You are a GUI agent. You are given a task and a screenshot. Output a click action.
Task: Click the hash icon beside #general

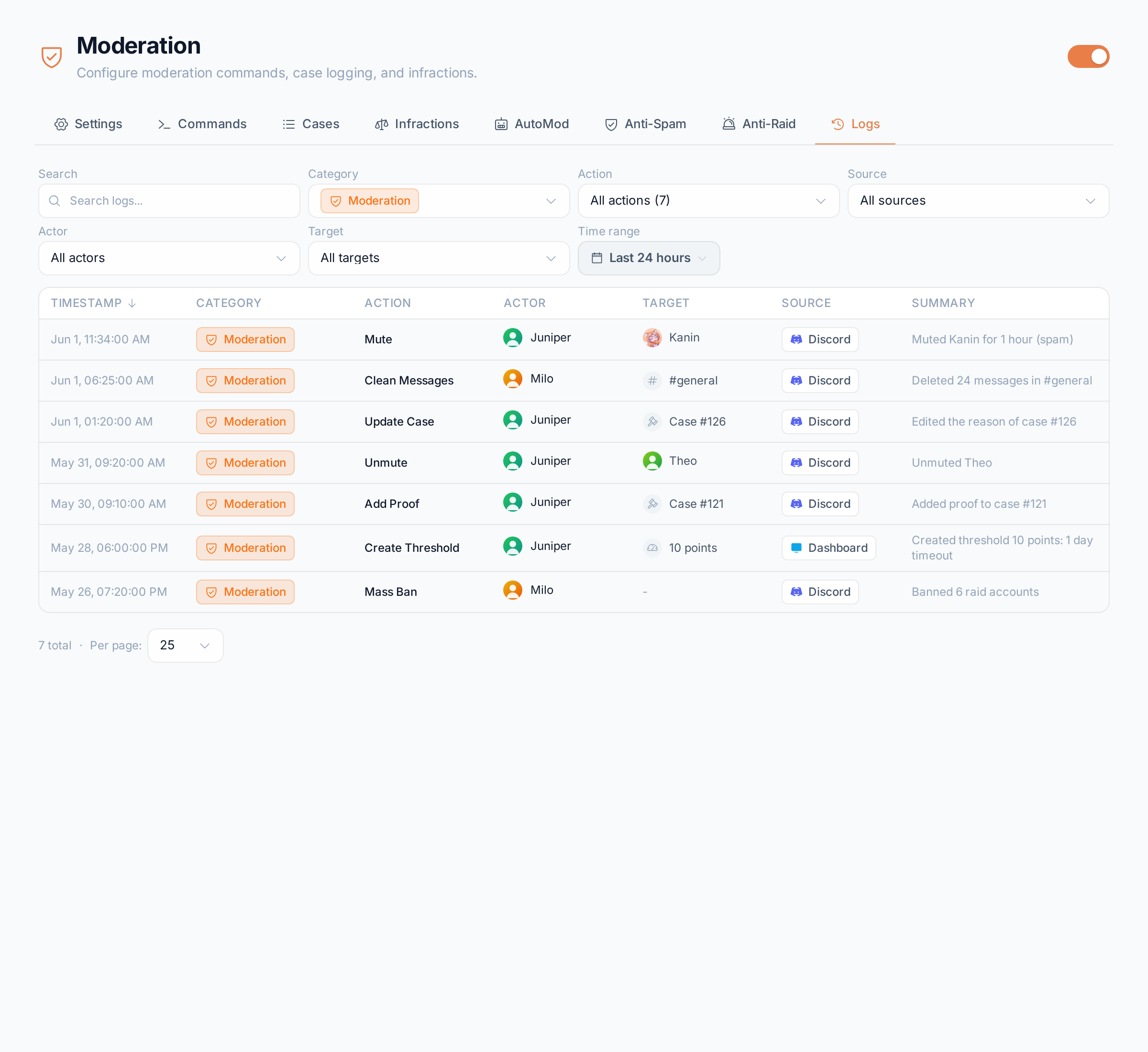(652, 380)
